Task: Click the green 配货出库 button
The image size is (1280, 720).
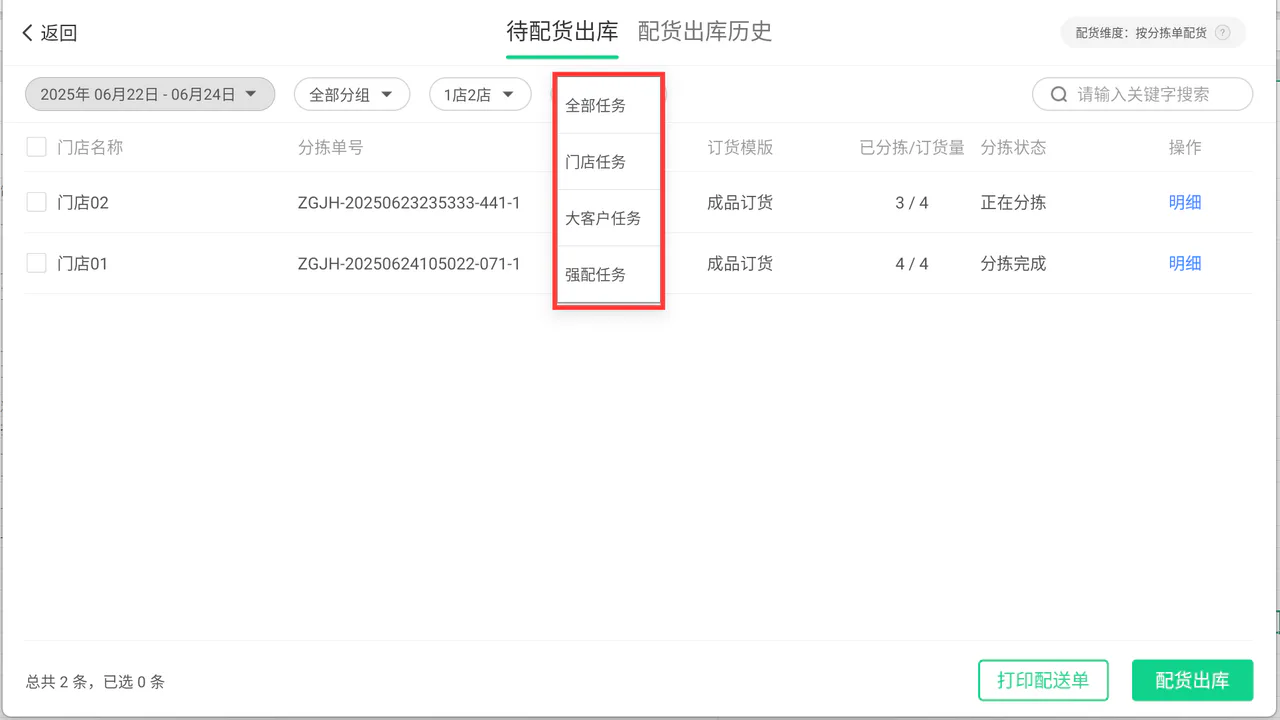Action: 1192,680
